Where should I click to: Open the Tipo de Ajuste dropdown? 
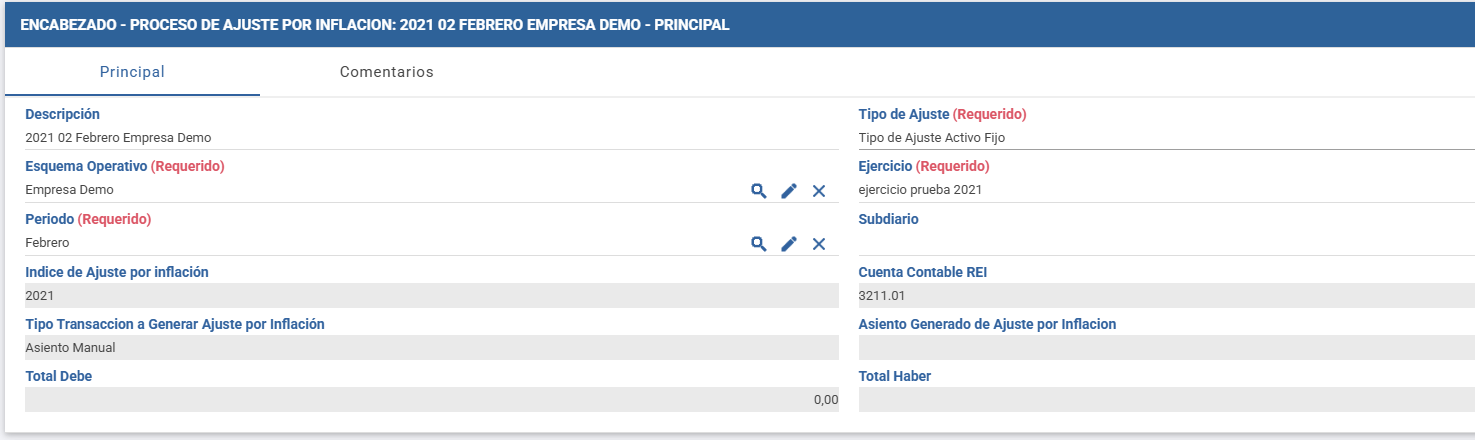(1165, 138)
